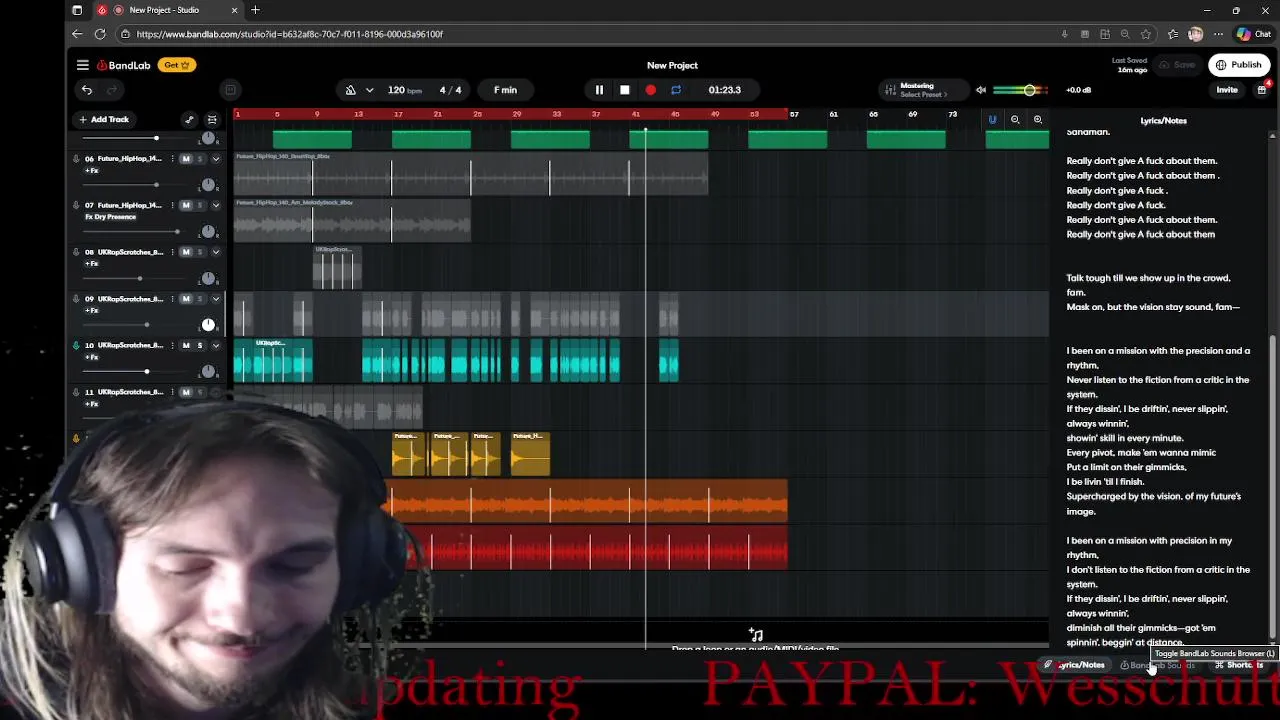The width and height of the screenshot is (1280, 720).
Task: Stop playback with the square button
Action: point(625,90)
